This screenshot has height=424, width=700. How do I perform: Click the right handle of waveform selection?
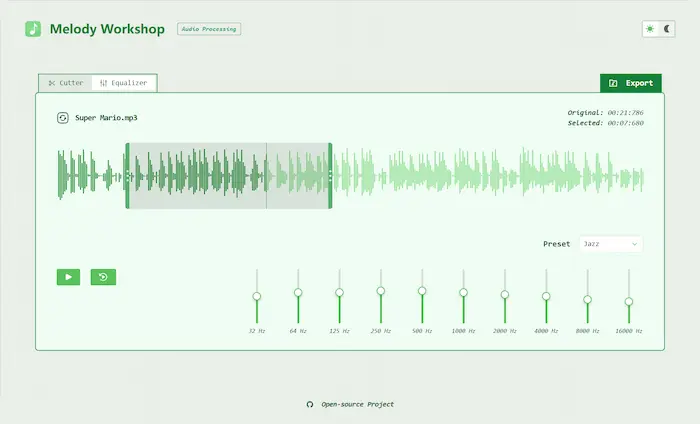[330, 176]
